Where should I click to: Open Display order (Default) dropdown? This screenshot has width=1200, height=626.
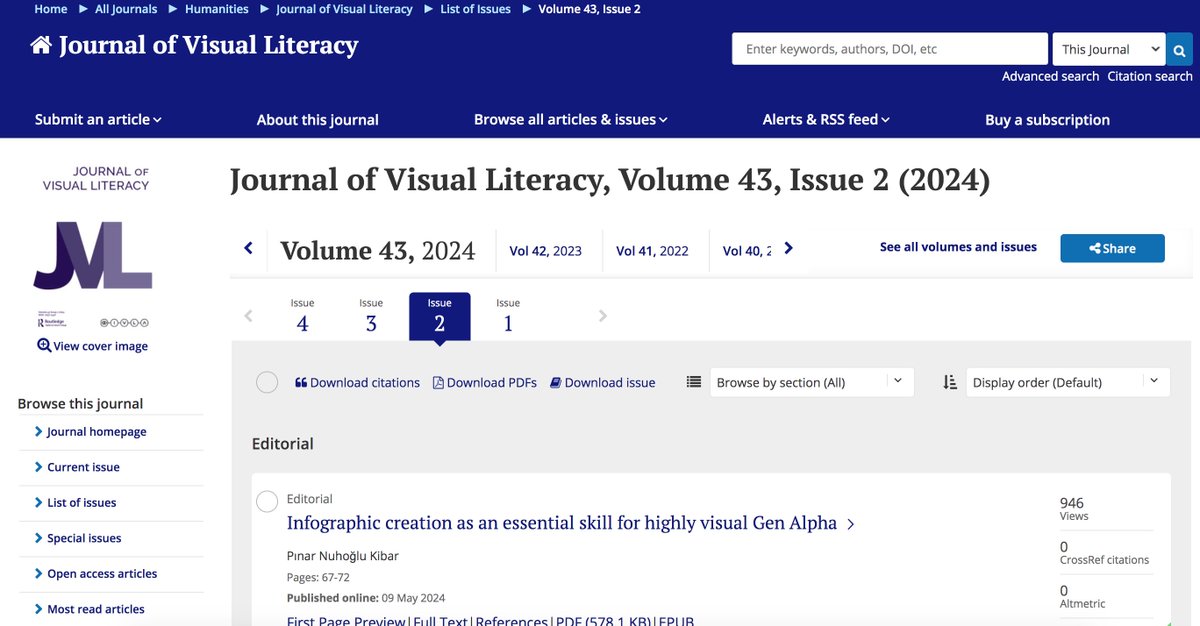(x=1068, y=382)
